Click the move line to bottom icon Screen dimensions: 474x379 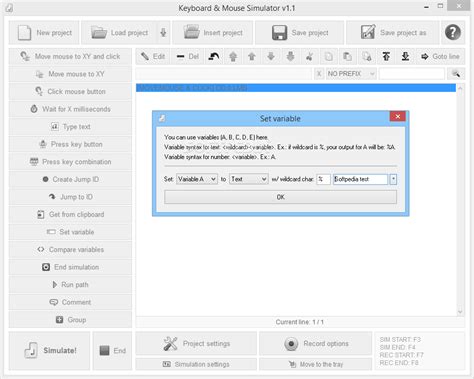pos(290,56)
